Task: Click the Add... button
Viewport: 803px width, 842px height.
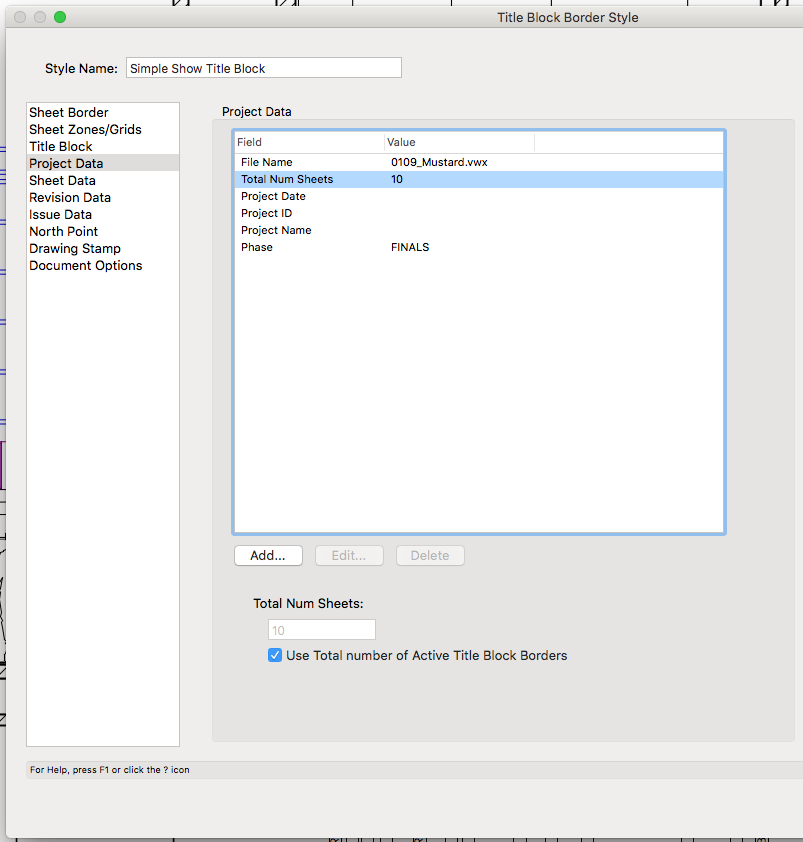Action: 268,556
